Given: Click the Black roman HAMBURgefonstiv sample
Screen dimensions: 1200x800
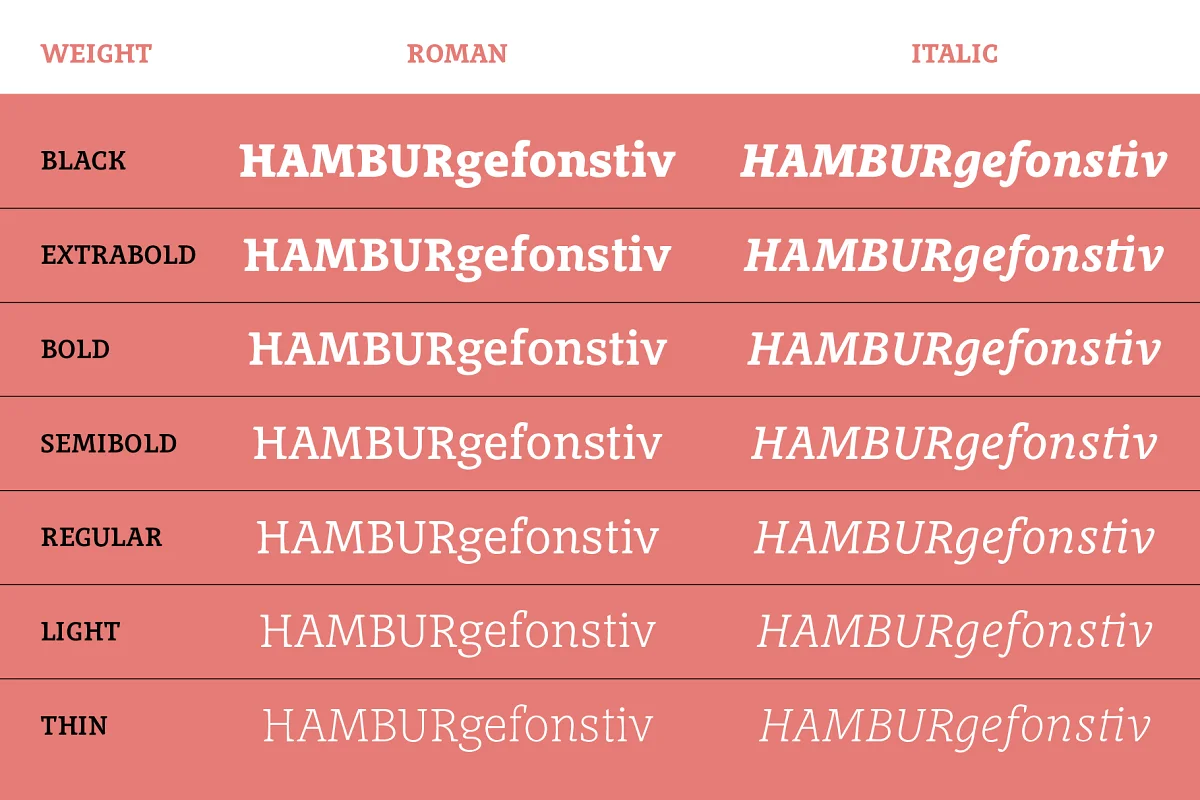Looking at the screenshot, I should point(457,163).
